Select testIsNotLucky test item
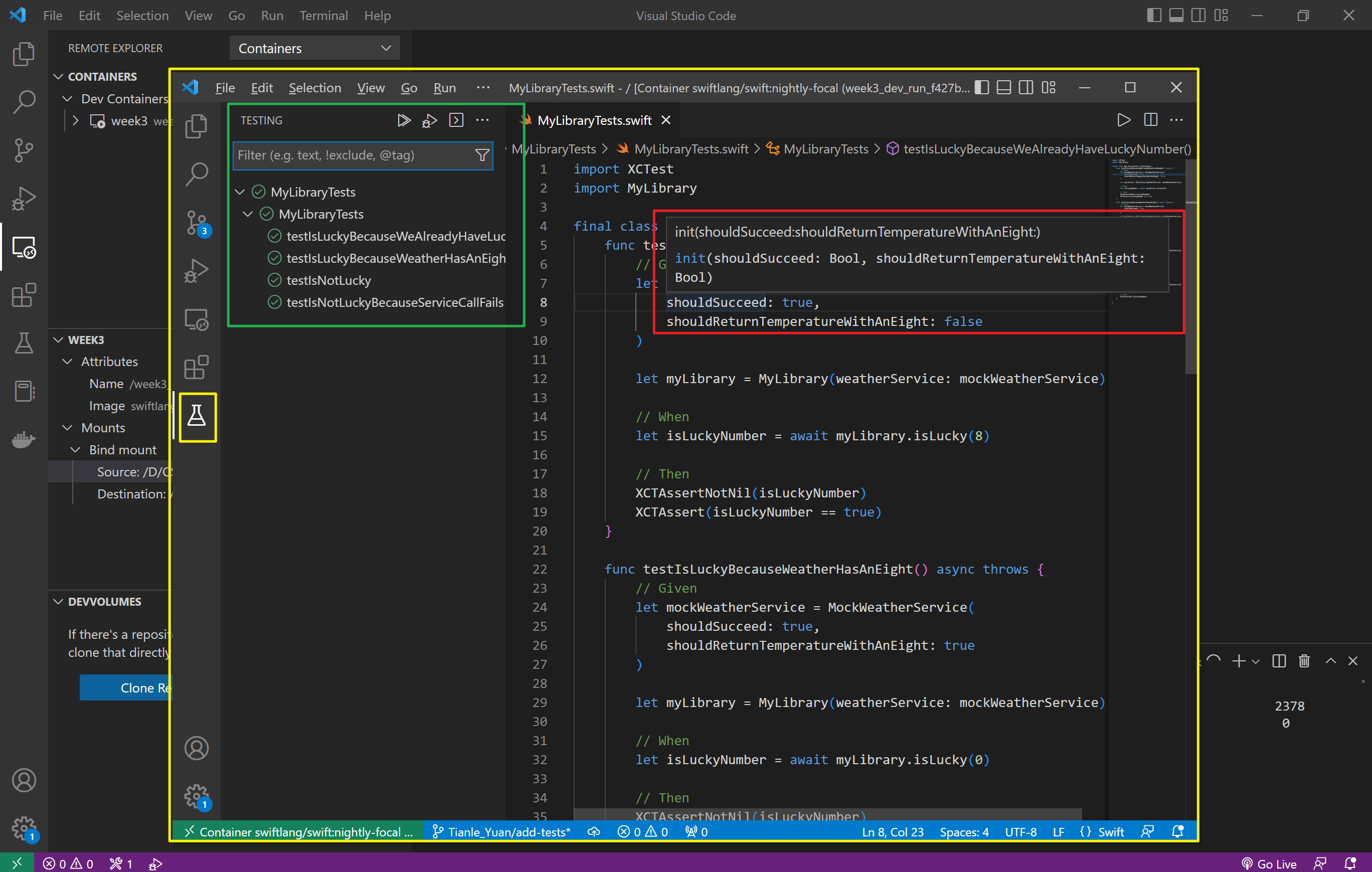 point(329,280)
